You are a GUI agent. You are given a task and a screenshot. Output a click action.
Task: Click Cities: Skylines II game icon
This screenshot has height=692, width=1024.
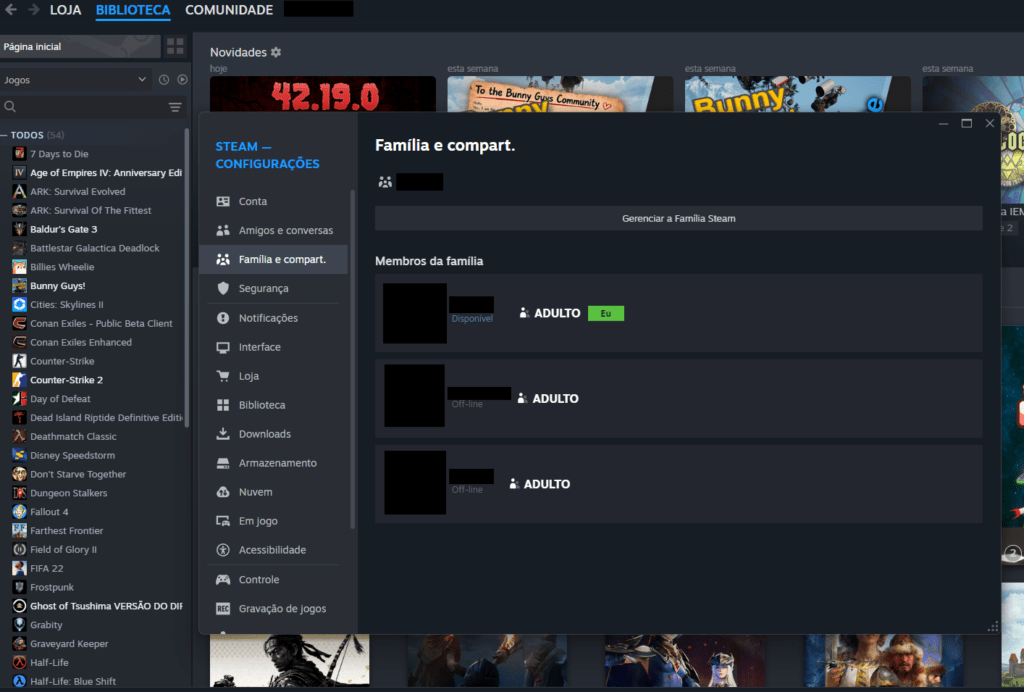point(20,304)
